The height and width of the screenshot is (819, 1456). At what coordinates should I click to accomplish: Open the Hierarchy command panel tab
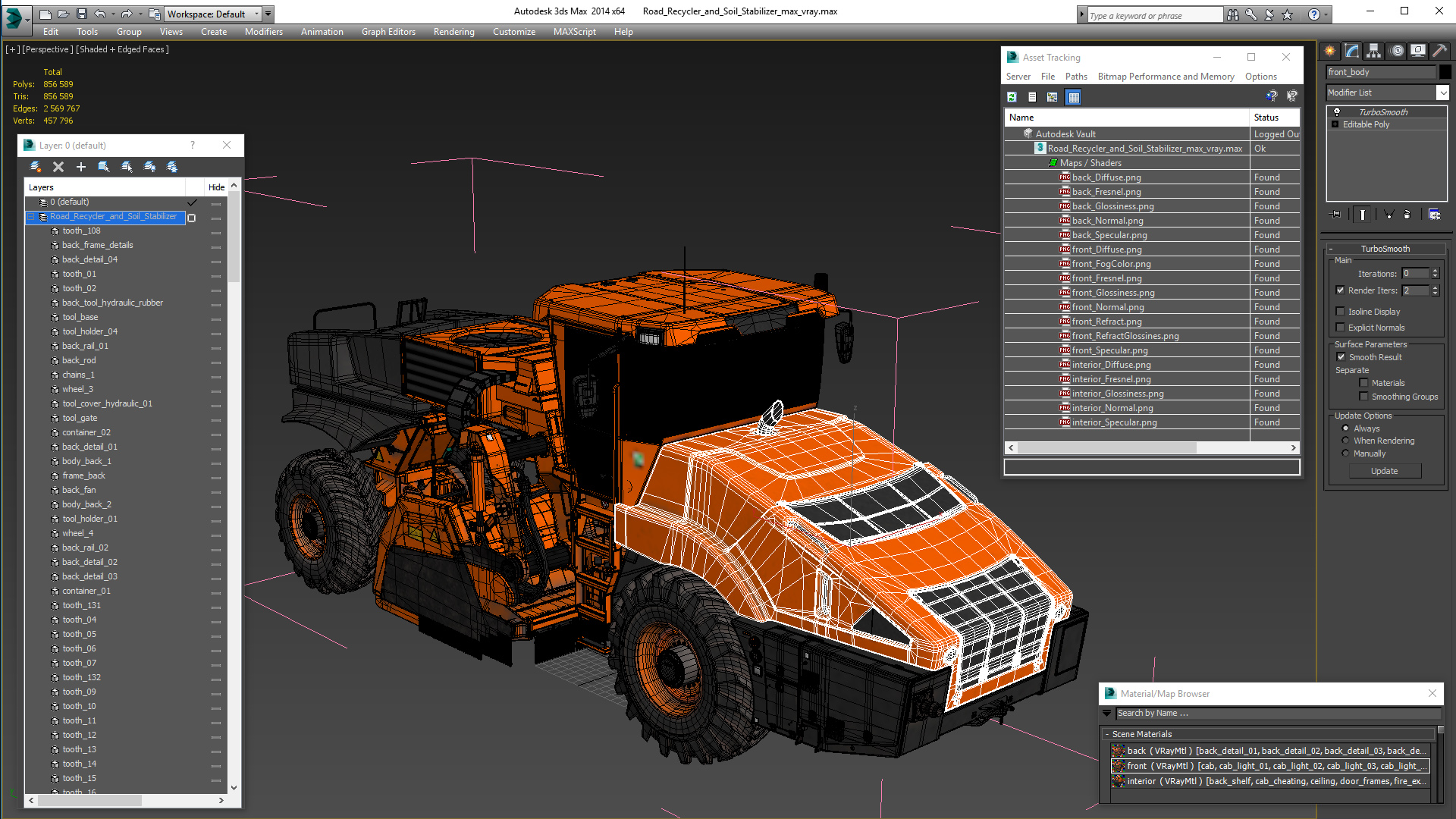(x=1373, y=51)
